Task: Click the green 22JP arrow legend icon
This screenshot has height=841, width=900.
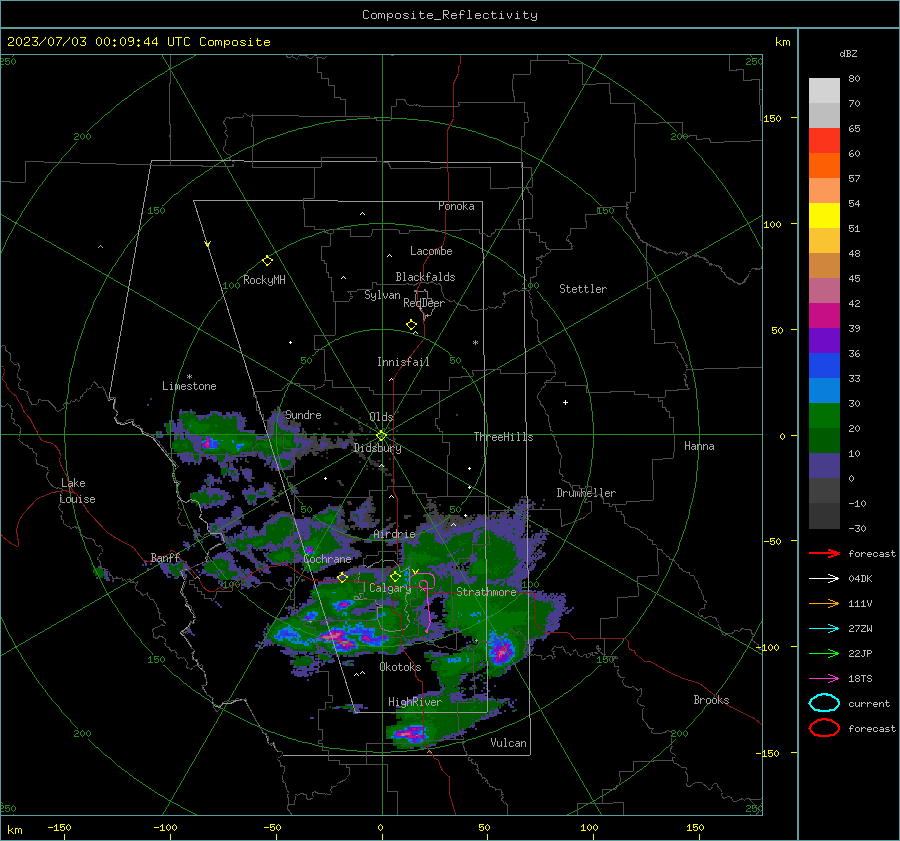Action: 824,653
